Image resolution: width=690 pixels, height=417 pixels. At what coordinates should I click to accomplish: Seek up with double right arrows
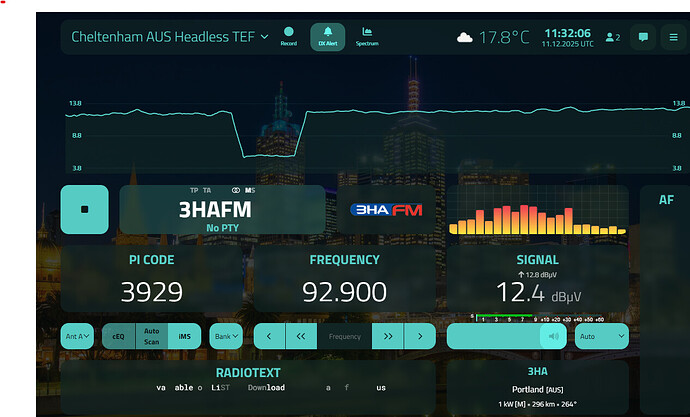coord(388,337)
